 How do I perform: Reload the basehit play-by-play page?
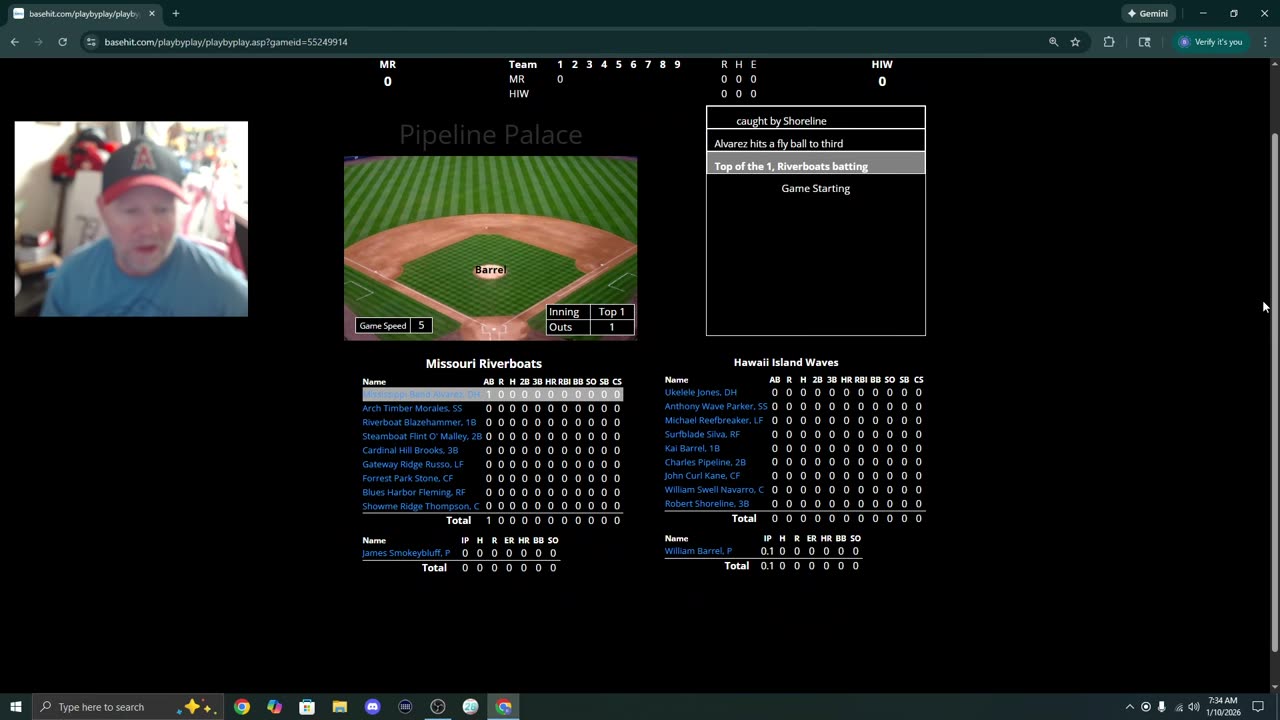(x=62, y=42)
